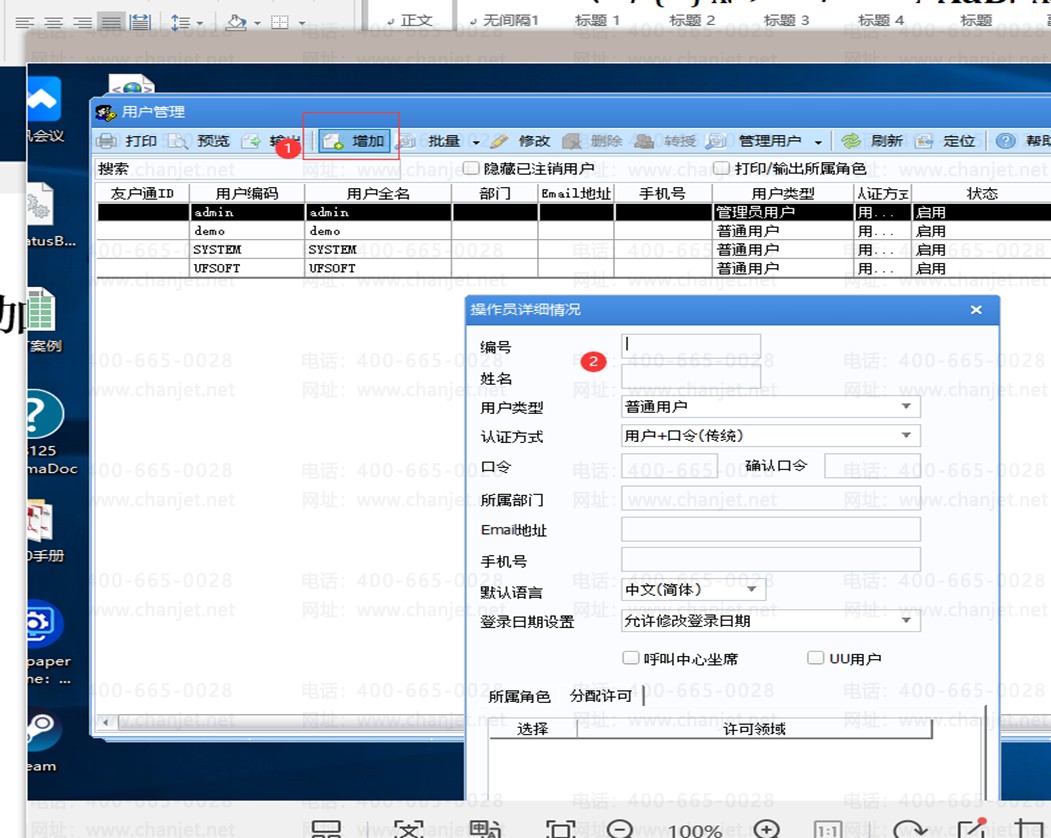The image size is (1051, 838).
Task: Click the rotate image icon in viewer bar
Action: [x=910, y=829]
